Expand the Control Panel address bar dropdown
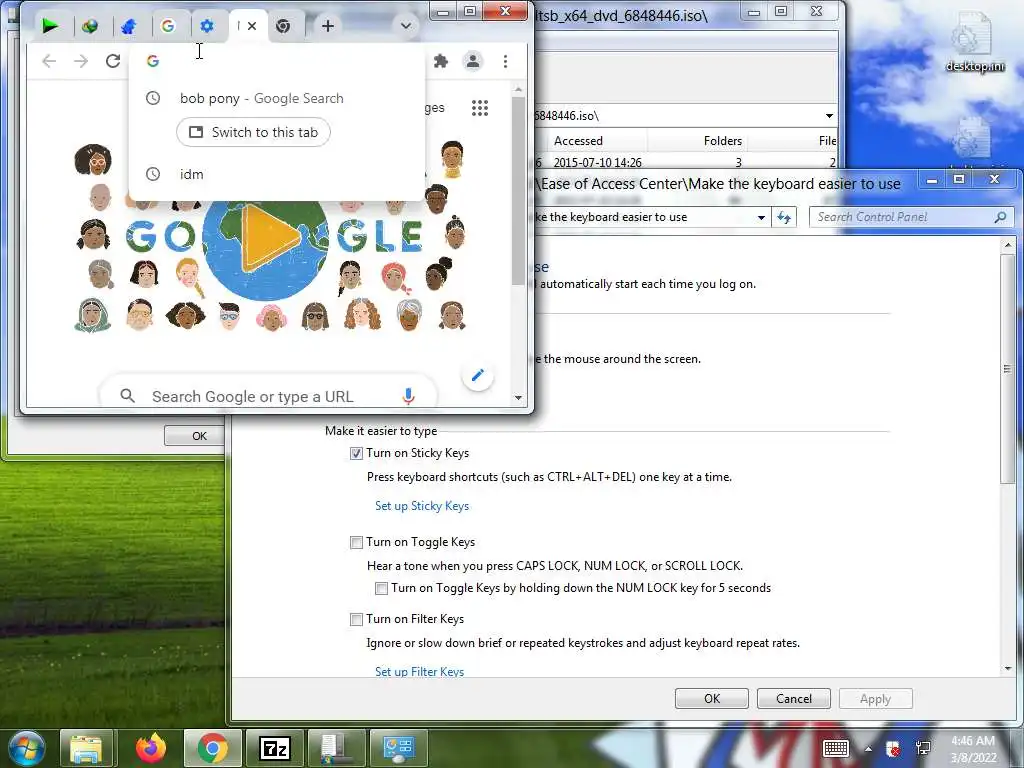1024x768 pixels. tap(761, 217)
